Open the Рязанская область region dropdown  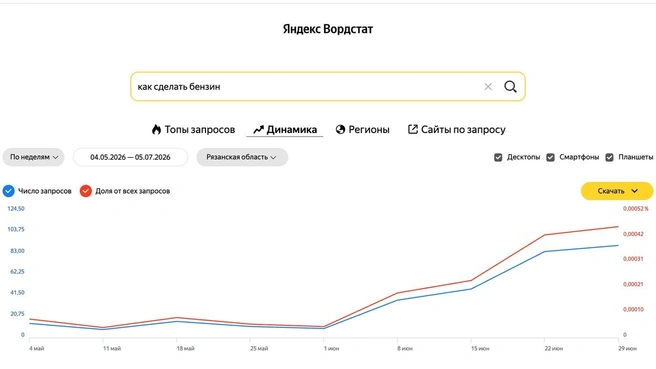(x=242, y=157)
